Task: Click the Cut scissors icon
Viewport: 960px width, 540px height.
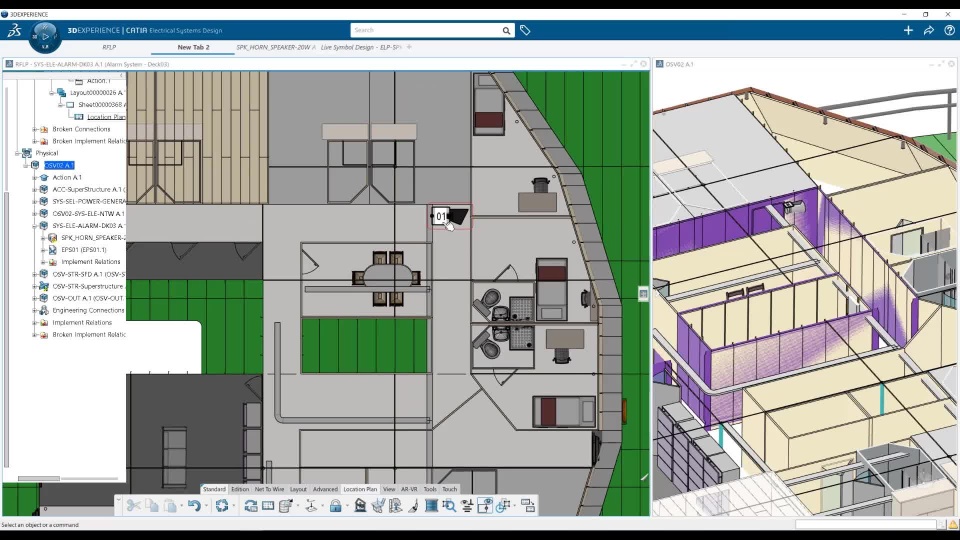Action: point(133,506)
